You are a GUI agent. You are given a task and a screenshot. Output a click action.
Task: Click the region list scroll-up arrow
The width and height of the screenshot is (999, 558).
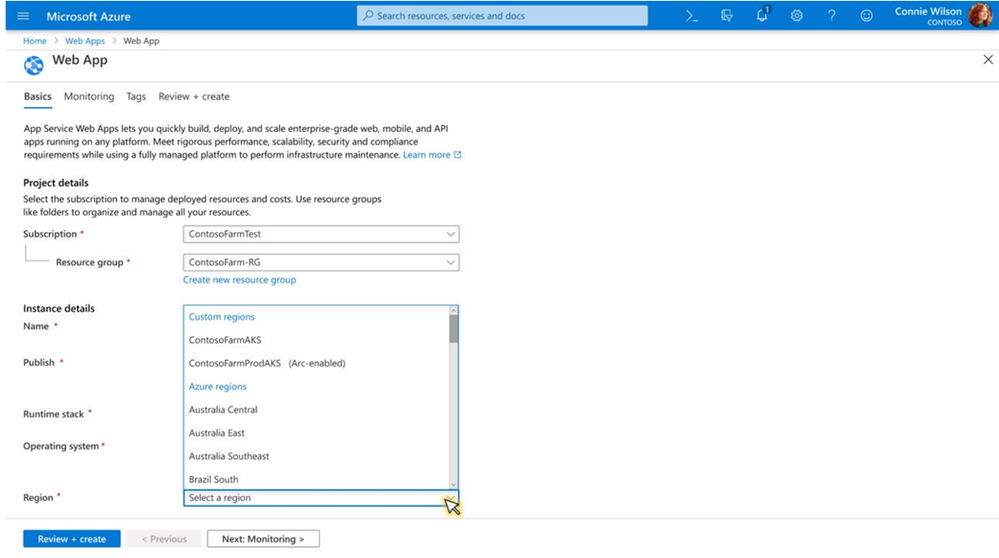coord(453,310)
